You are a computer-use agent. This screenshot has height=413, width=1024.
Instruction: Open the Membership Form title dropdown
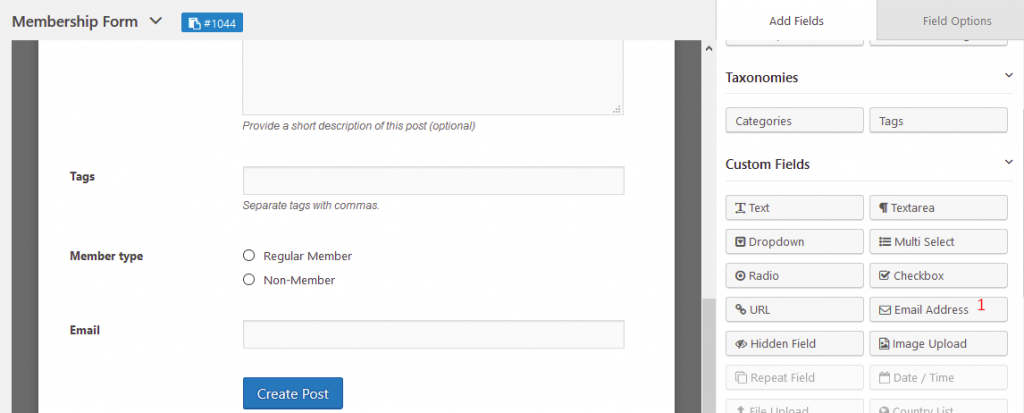[155, 21]
